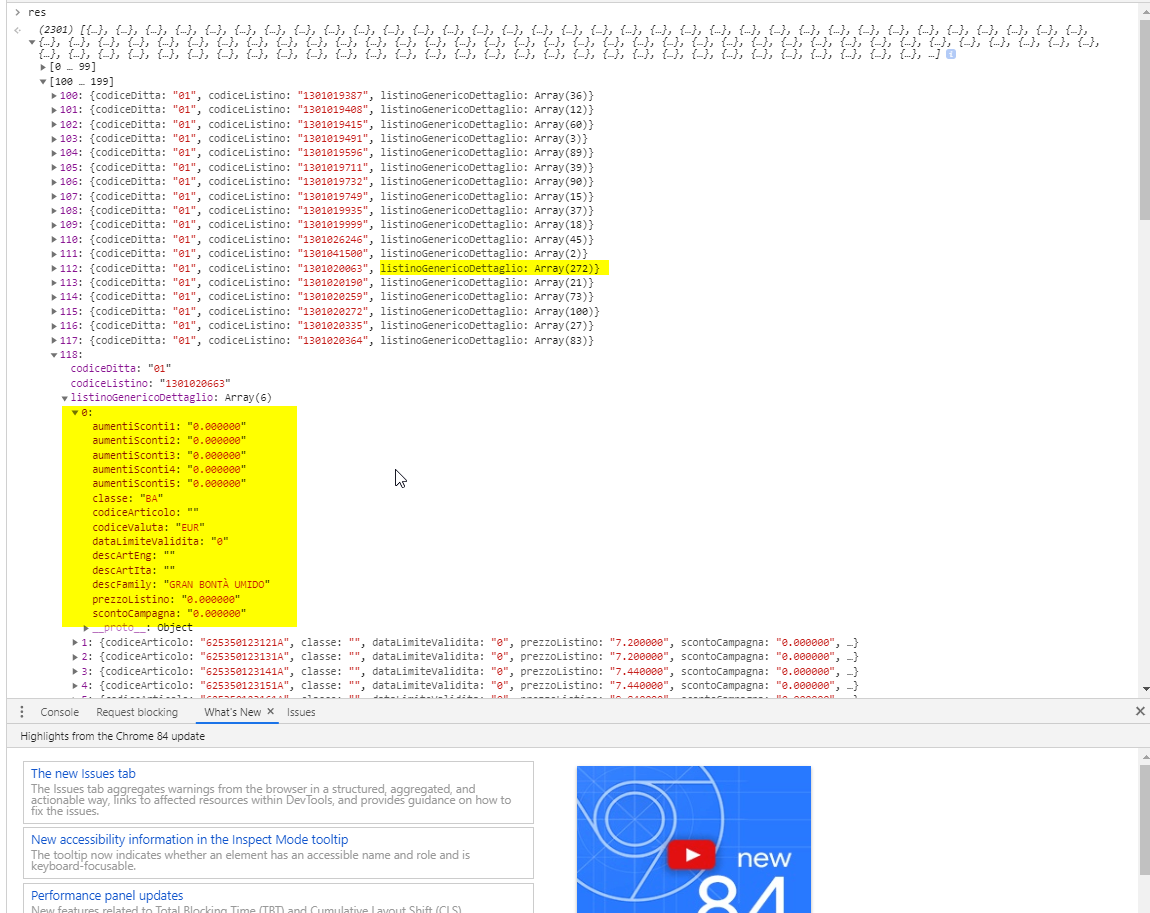
Task: Click the info icon after the array preview
Action: pyautogui.click(x=951, y=54)
